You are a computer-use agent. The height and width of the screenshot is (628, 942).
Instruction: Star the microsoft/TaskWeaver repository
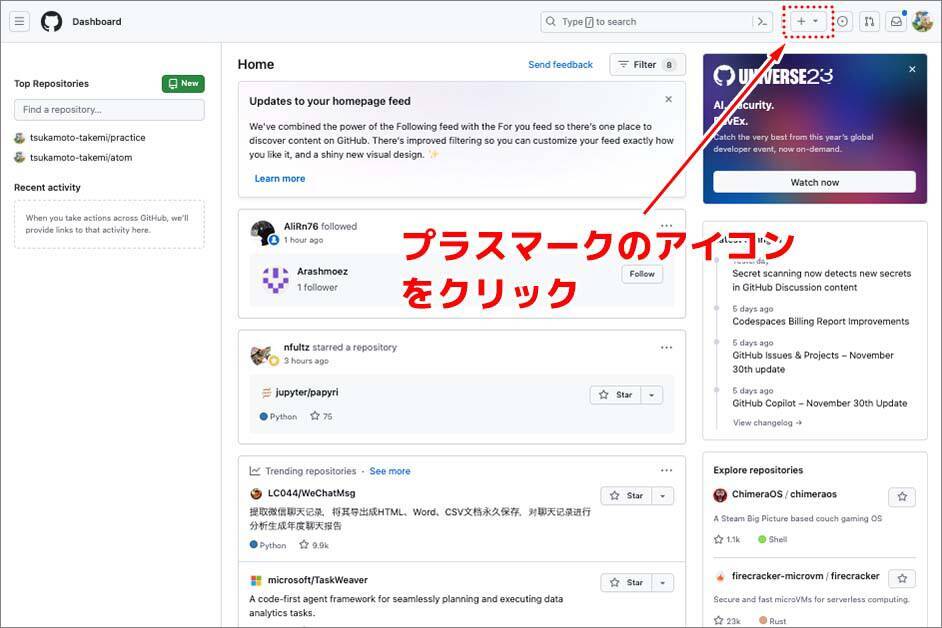pyautogui.click(x=627, y=582)
